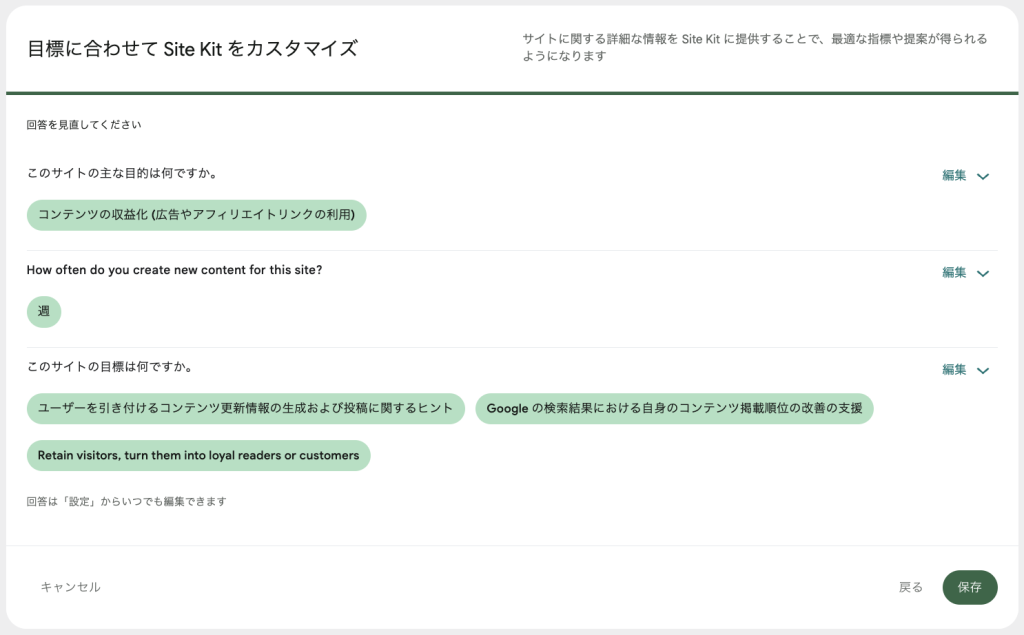This screenshot has height=635, width=1024.
Task: Expand the answer section for content frequency
Action: pos(982,272)
